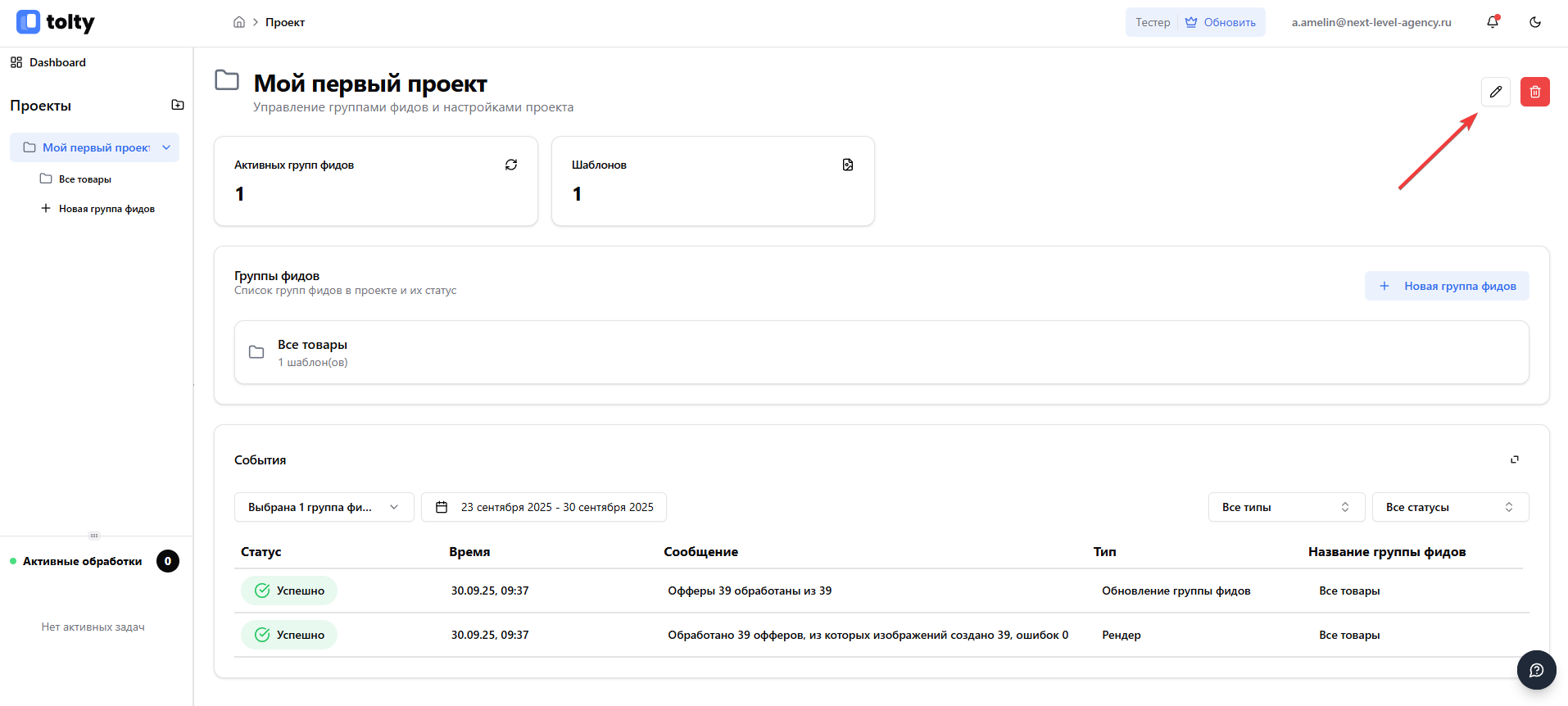The image size is (1568, 706).
Task: Collapse the Мой первый проект chevron
Action: coord(166,147)
